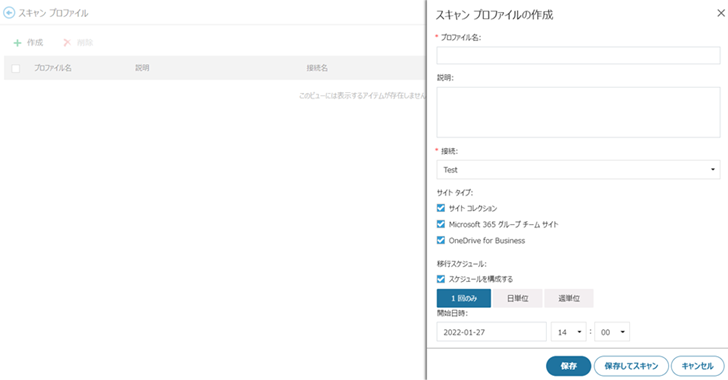This screenshot has height=380, width=728.
Task: Close the スキャン プロファイルの作成 panel
Action: (721, 13)
